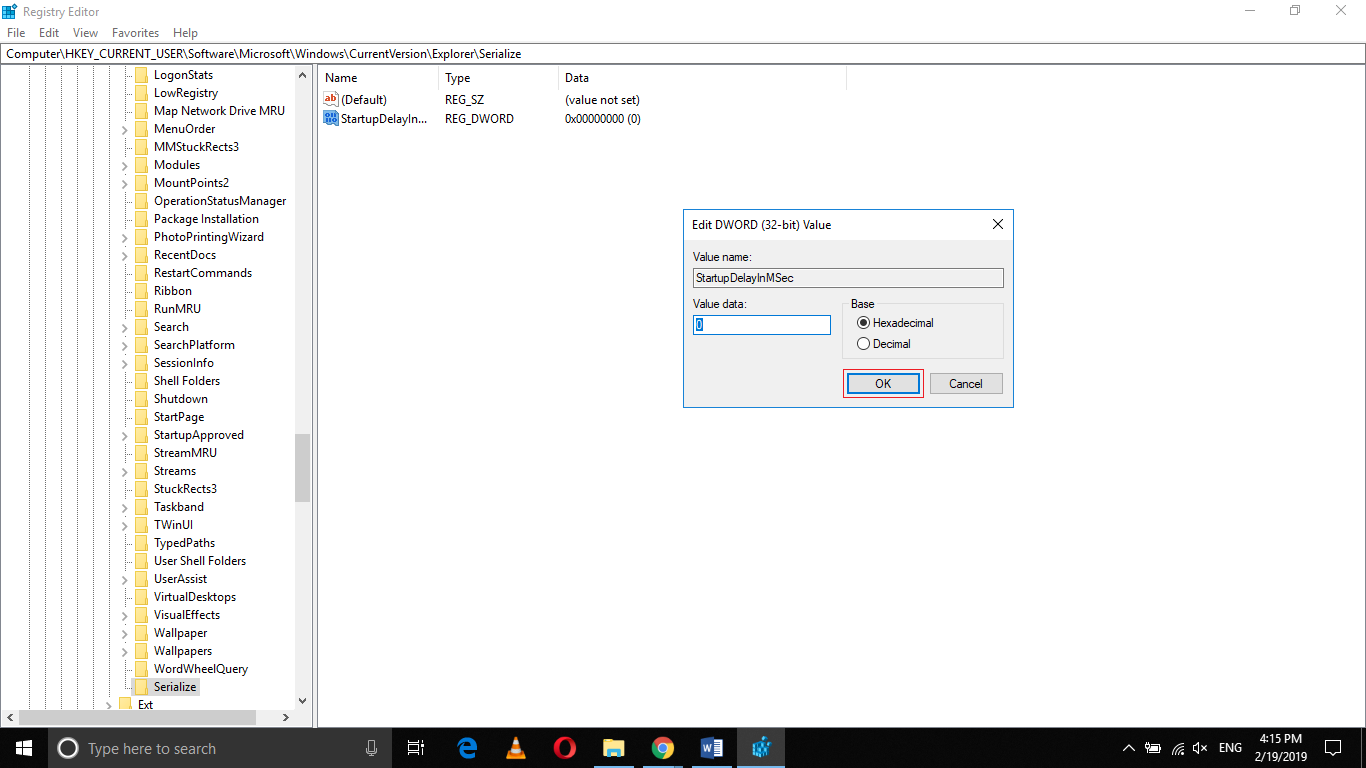The width and height of the screenshot is (1366, 768).
Task: Click the (Default) string value icon
Action: (x=331, y=99)
